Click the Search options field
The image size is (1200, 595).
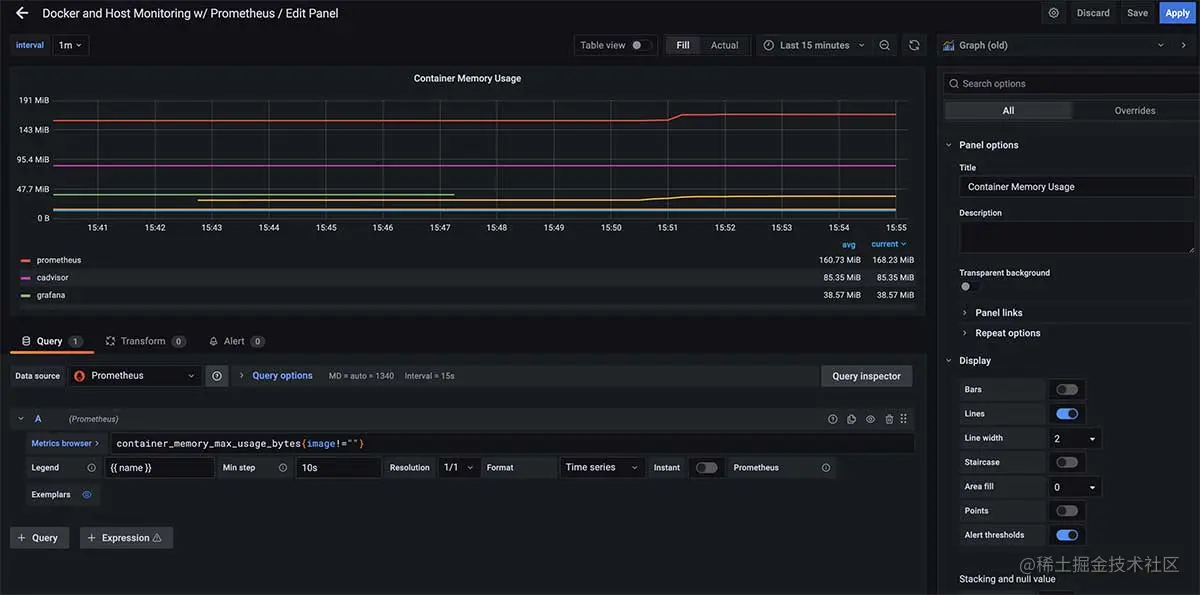click(1070, 84)
